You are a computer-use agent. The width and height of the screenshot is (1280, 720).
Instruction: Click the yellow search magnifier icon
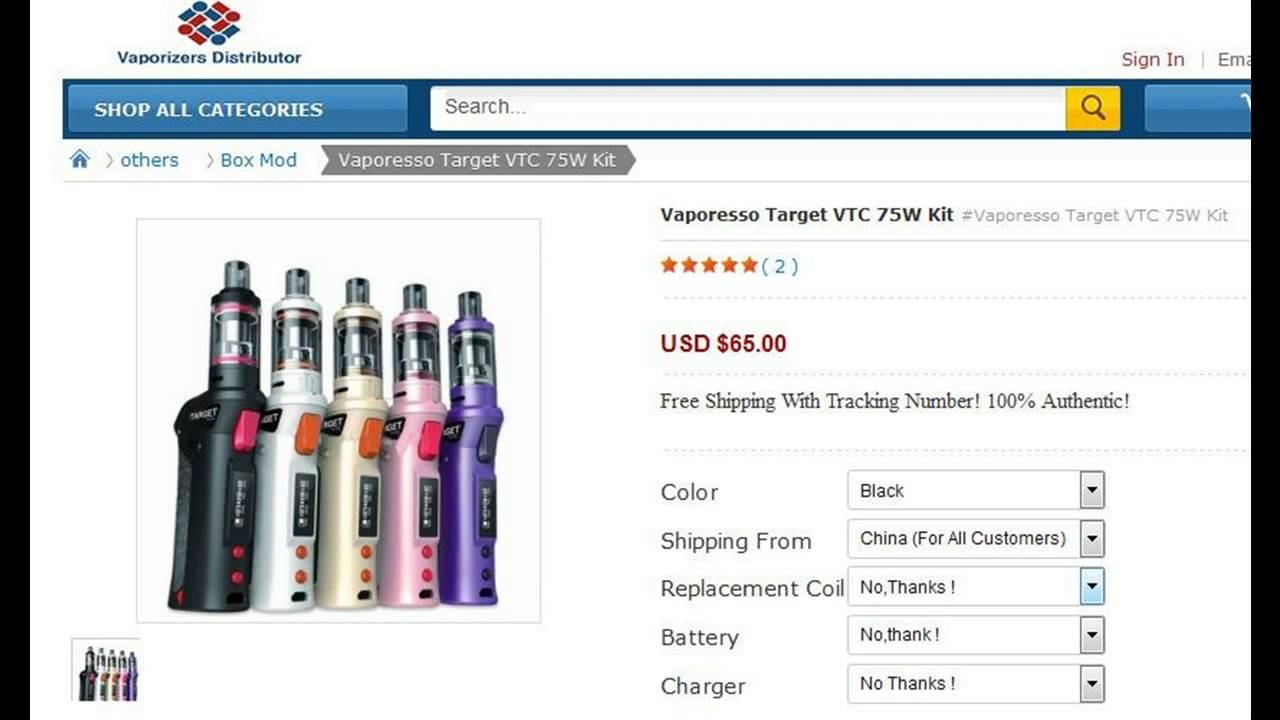pos(1092,108)
